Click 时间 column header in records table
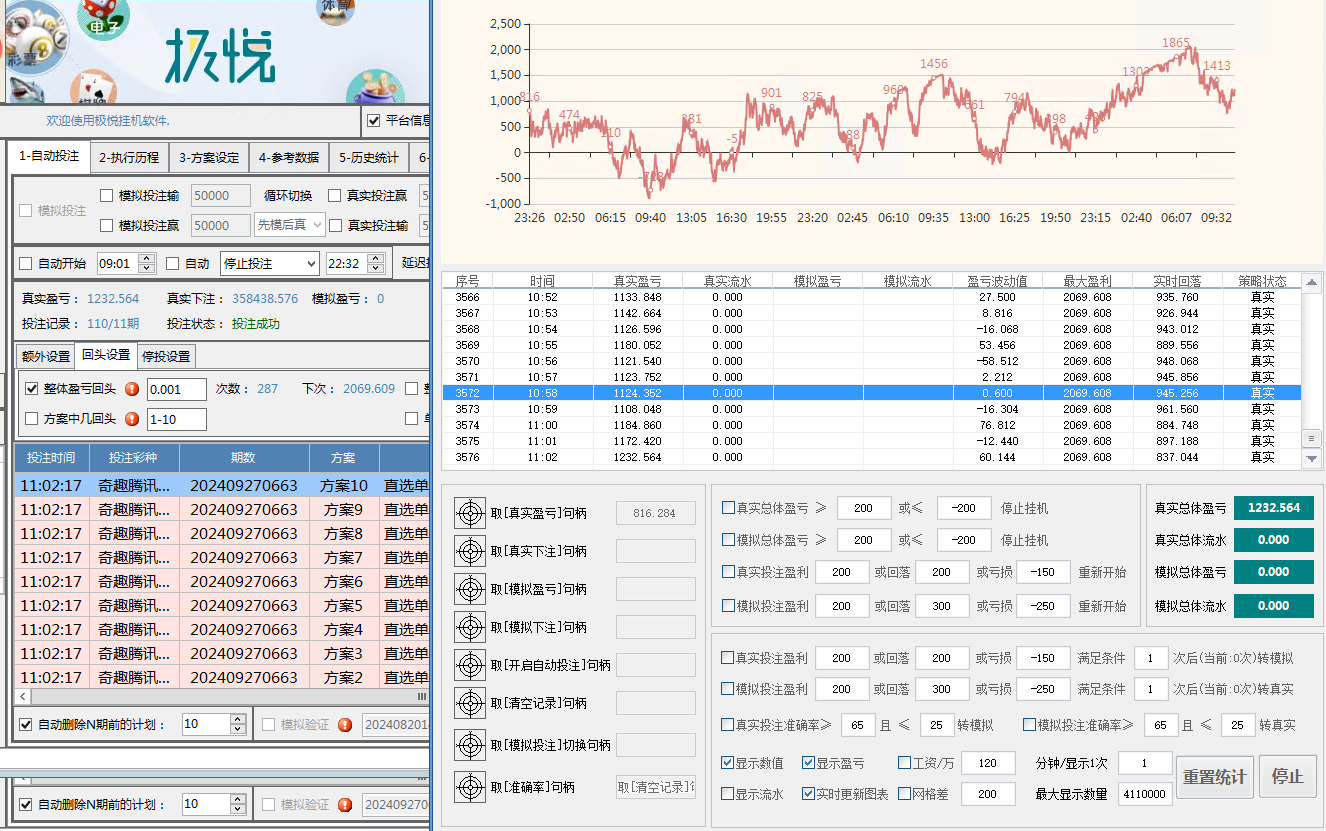Viewport: 1326px width, 831px height. (543, 281)
